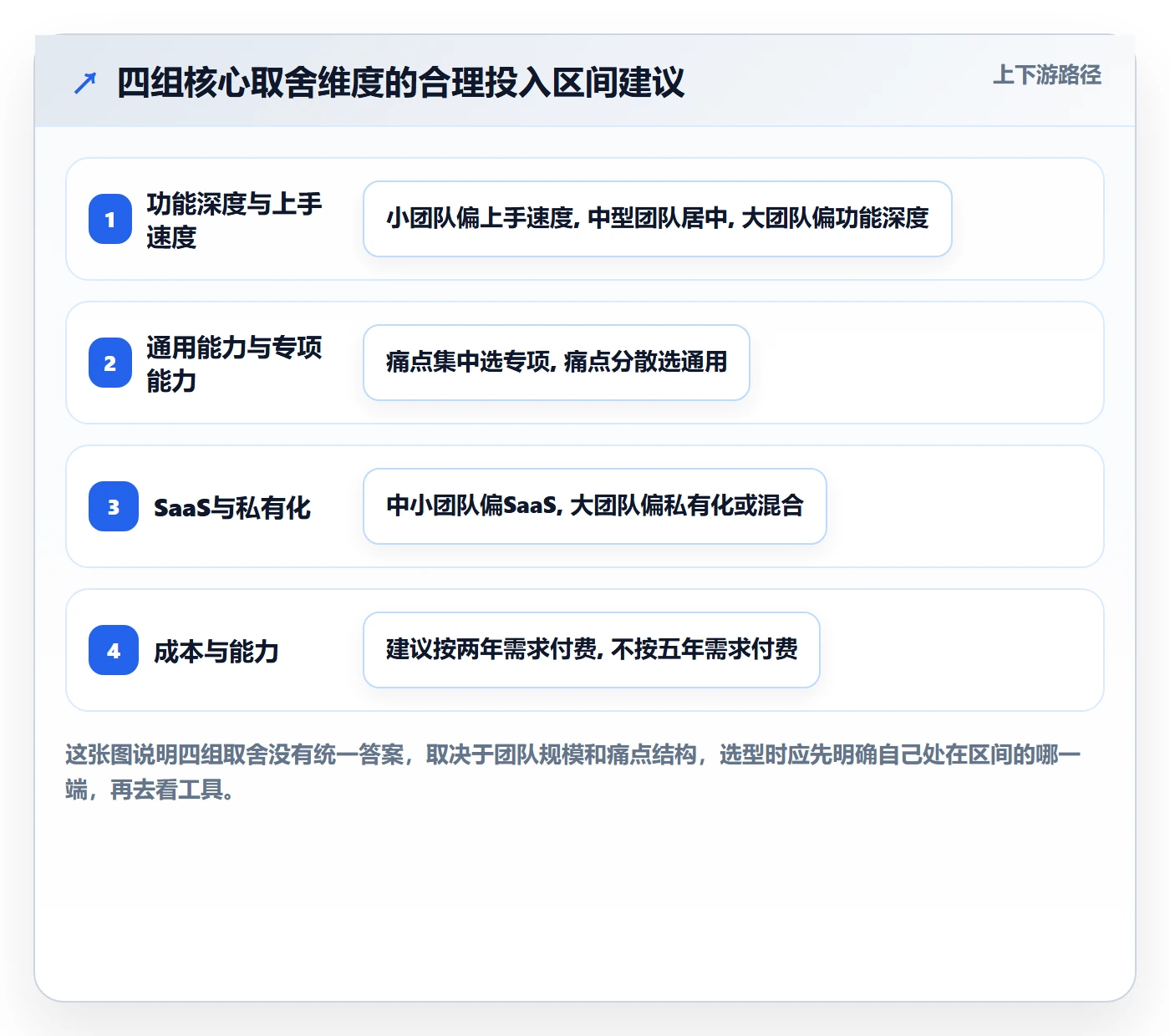This screenshot has width=1170, height=1036.
Task: Click the 中小团队偏SaaS recommendation box
Action: (x=595, y=506)
